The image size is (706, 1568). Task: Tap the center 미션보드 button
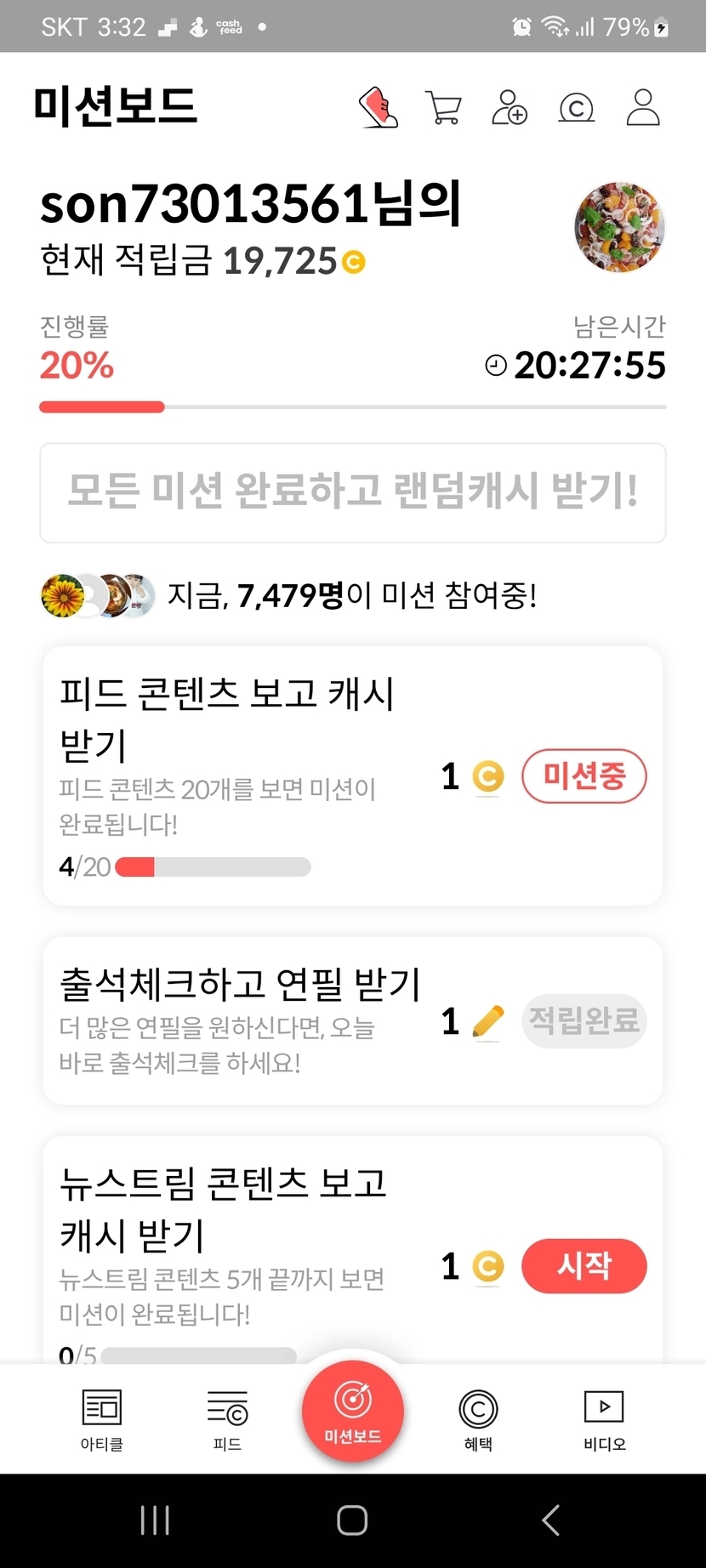click(x=353, y=1411)
